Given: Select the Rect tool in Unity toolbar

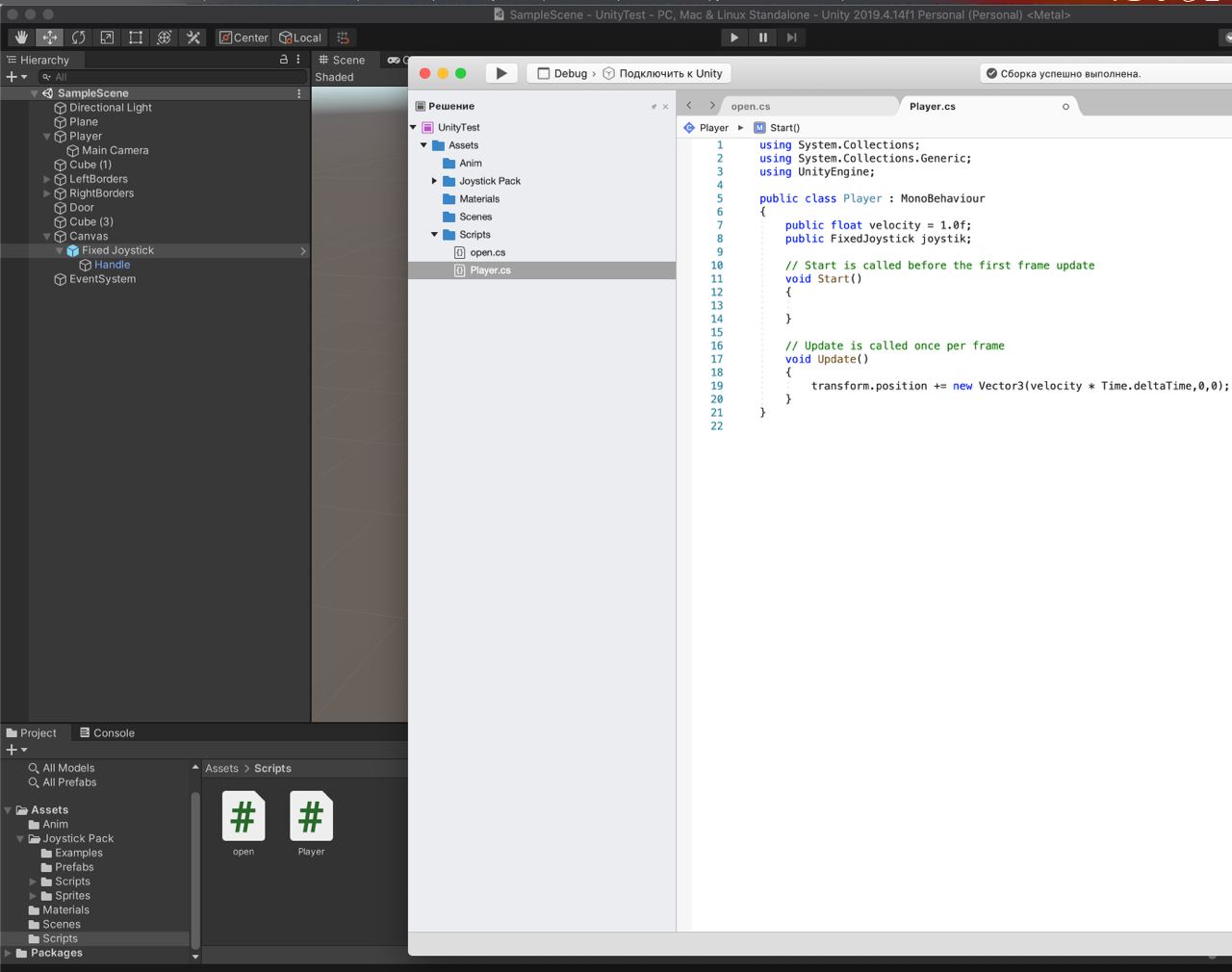Looking at the screenshot, I should 136,38.
